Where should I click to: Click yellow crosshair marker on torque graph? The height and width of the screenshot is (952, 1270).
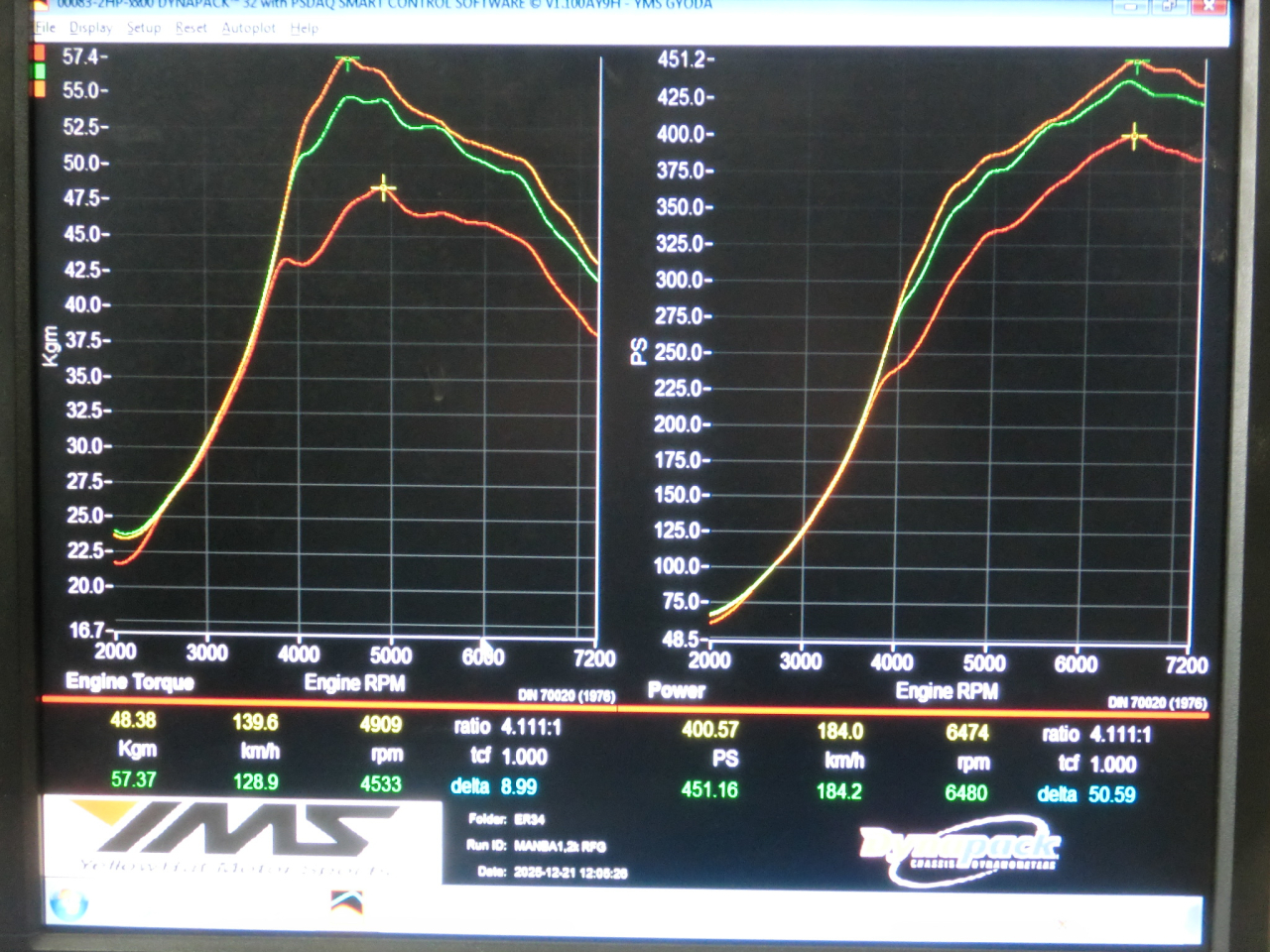[x=383, y=187]
